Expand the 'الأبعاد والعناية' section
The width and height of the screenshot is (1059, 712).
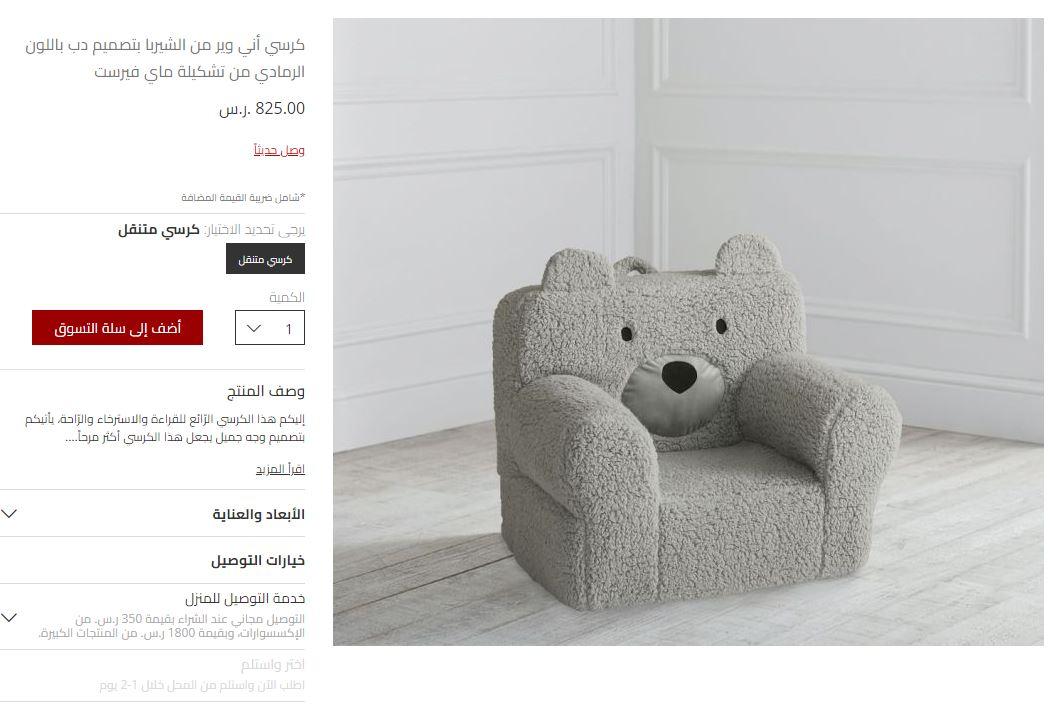pyautogui.click(x=153, y=514)
